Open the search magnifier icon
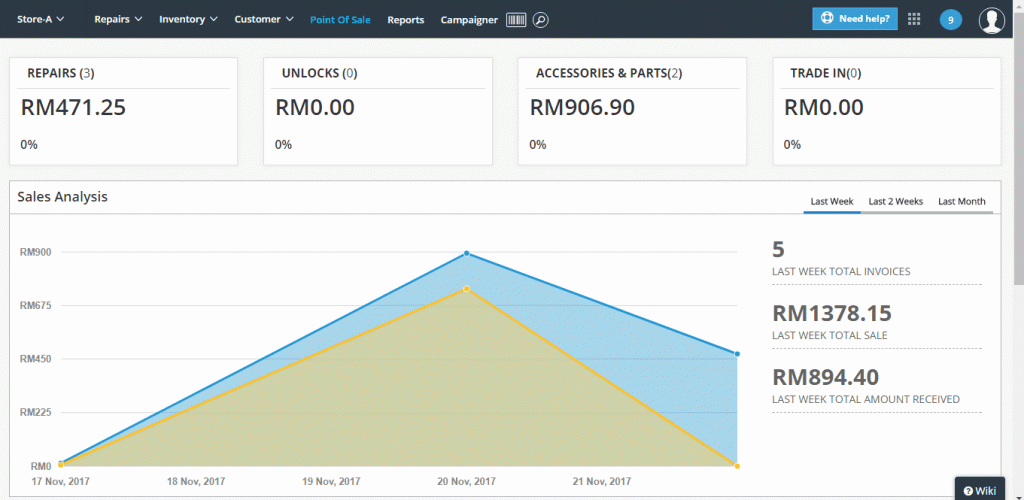Viewport: 1024px width, 500px height. tap(540, 20)
